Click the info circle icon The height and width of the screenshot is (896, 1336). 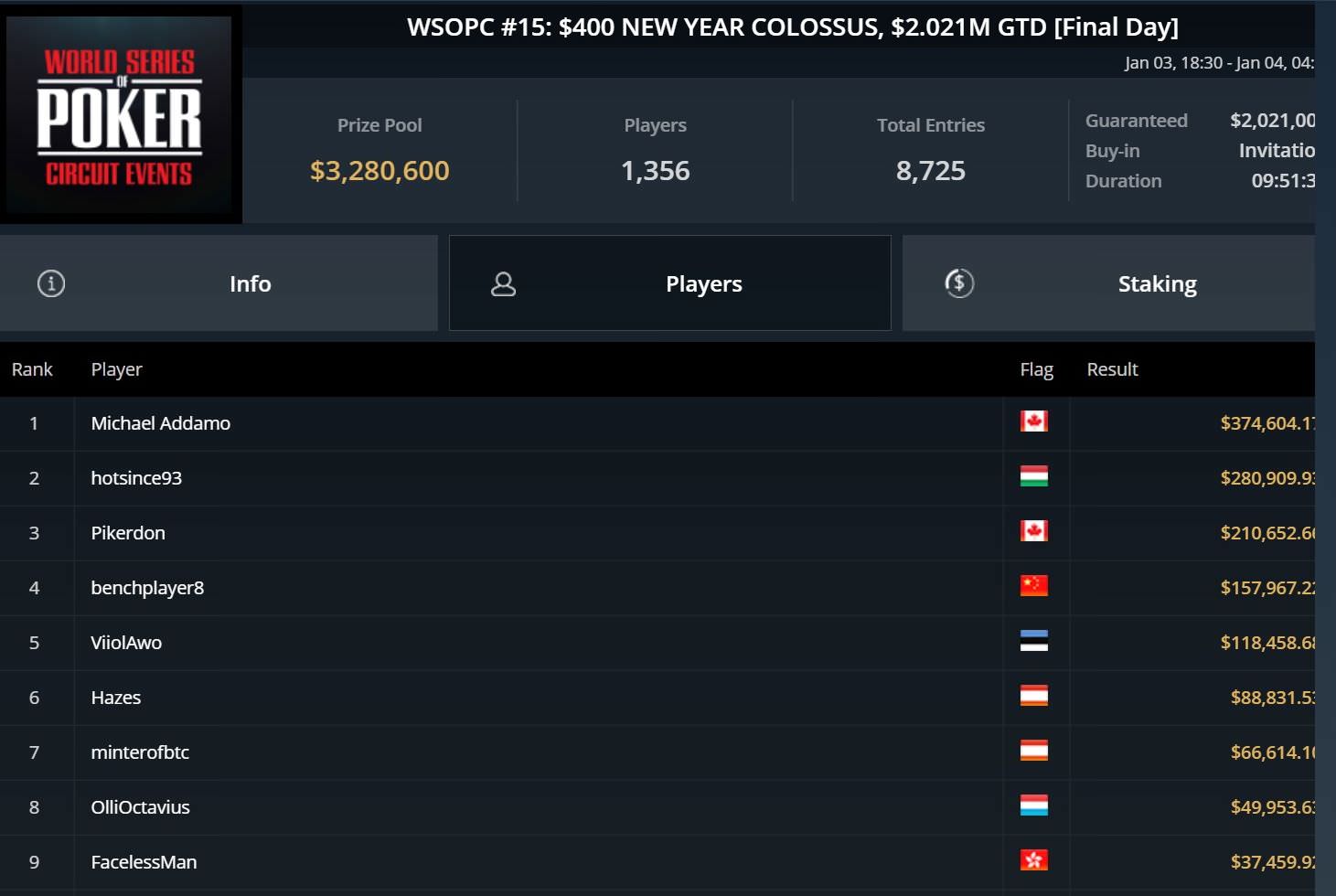click(x=51, y=283)
